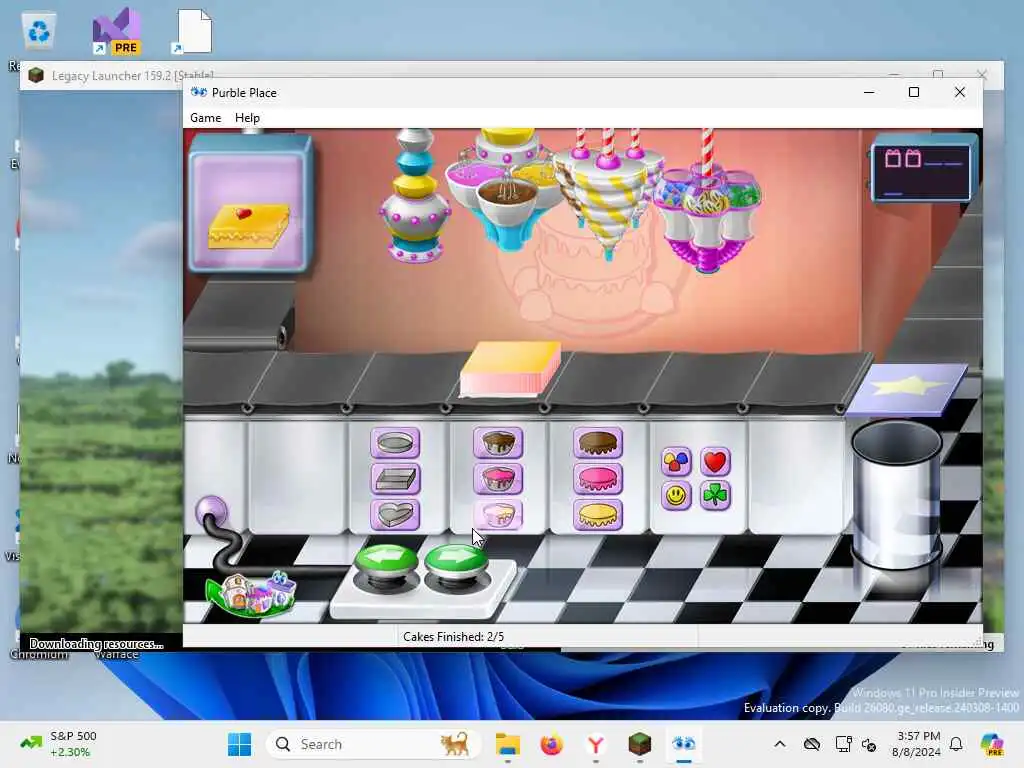The height and width of the screenshot is (768, 1024).
Task: Click the cloud sync tray icon
Action: pyautogui.click(x=812, y=744)
